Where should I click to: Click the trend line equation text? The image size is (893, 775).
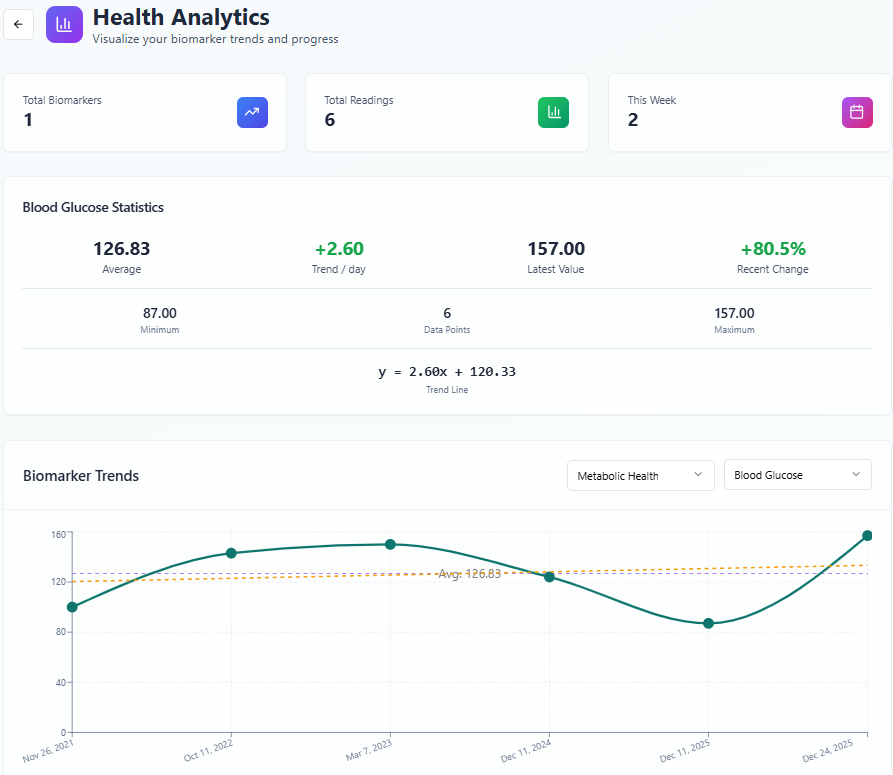point(446,372)
